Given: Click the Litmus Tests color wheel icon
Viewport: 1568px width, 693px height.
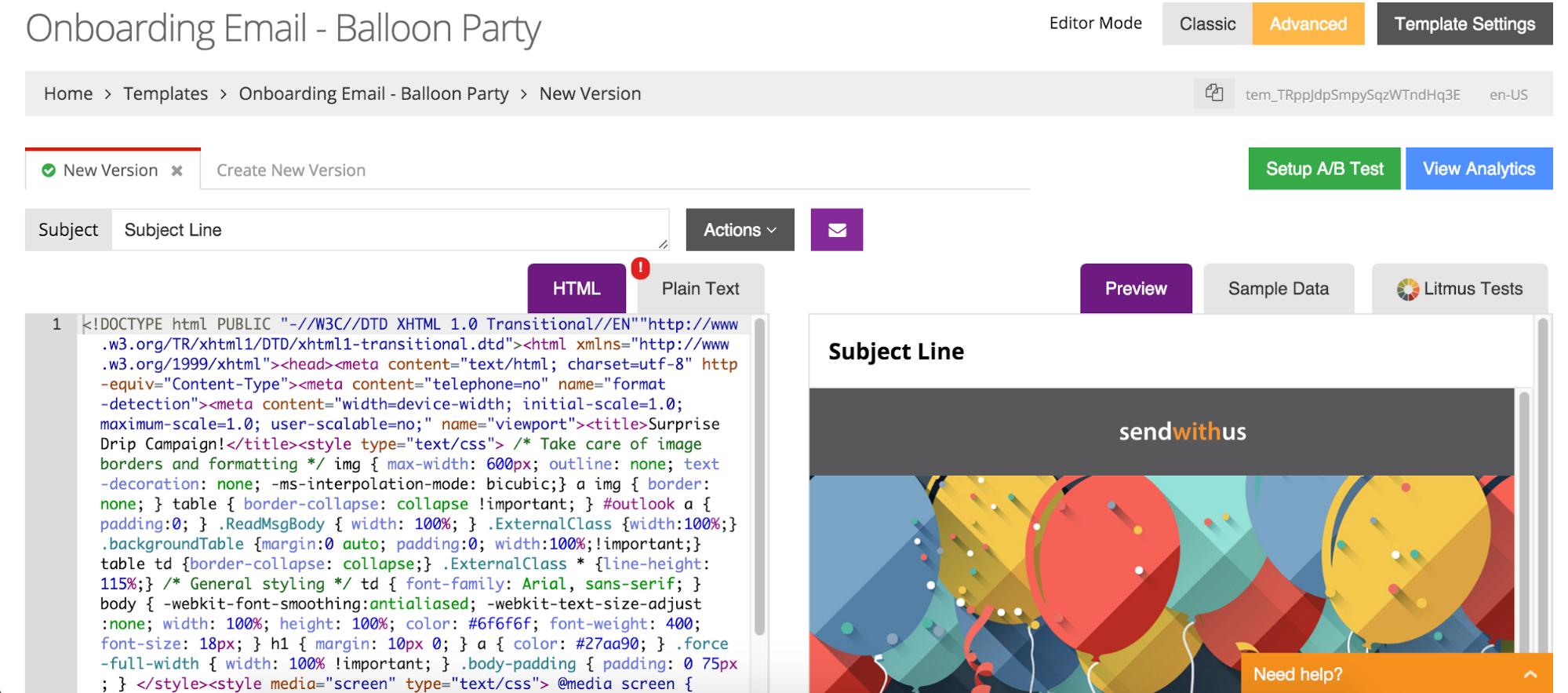Looking at the screenshot, I should (x=1407, y=290).
